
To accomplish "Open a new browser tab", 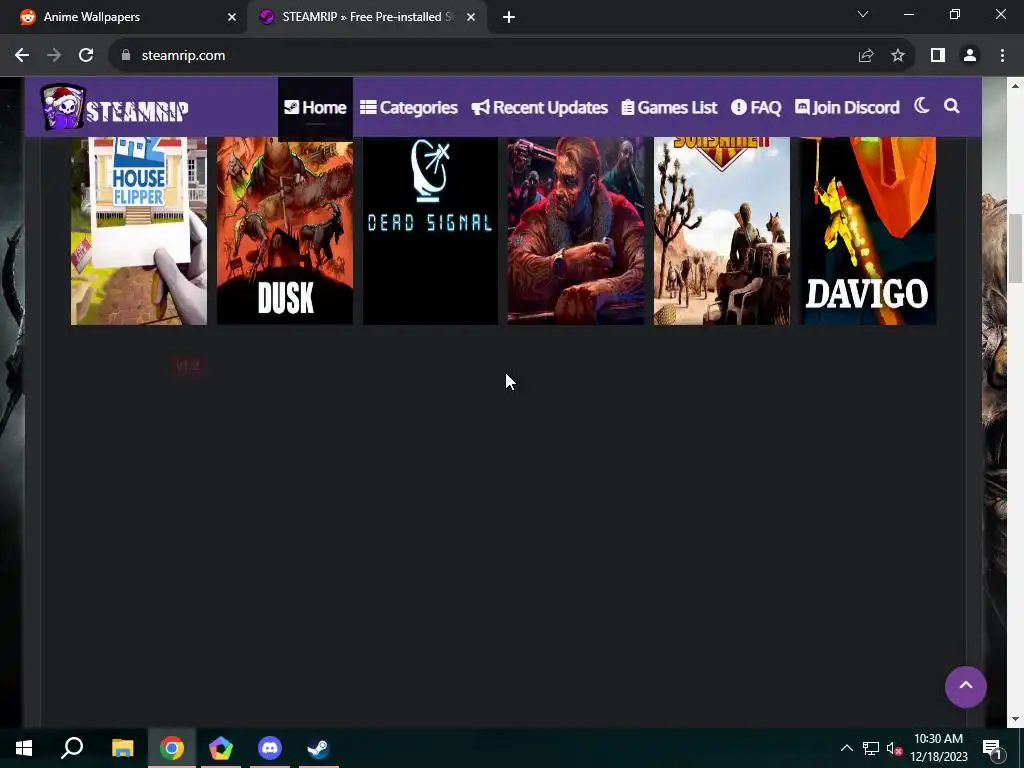I will pyautogui.click(x=509, y=18).
